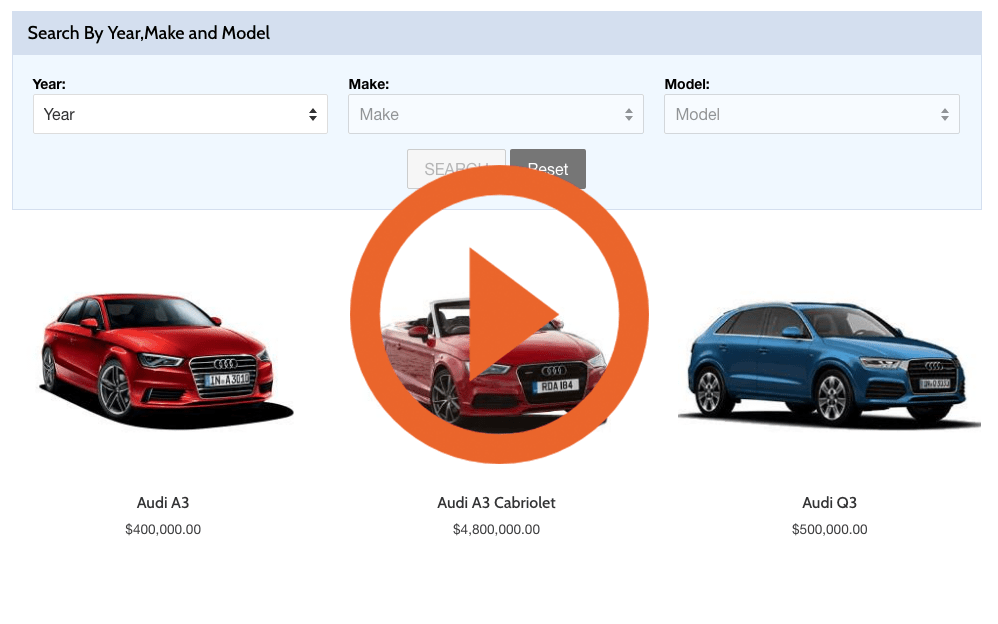Click the $400,000.00 price
The height and width of the screenshot is (624, 998).
click(x=163, y=529)
